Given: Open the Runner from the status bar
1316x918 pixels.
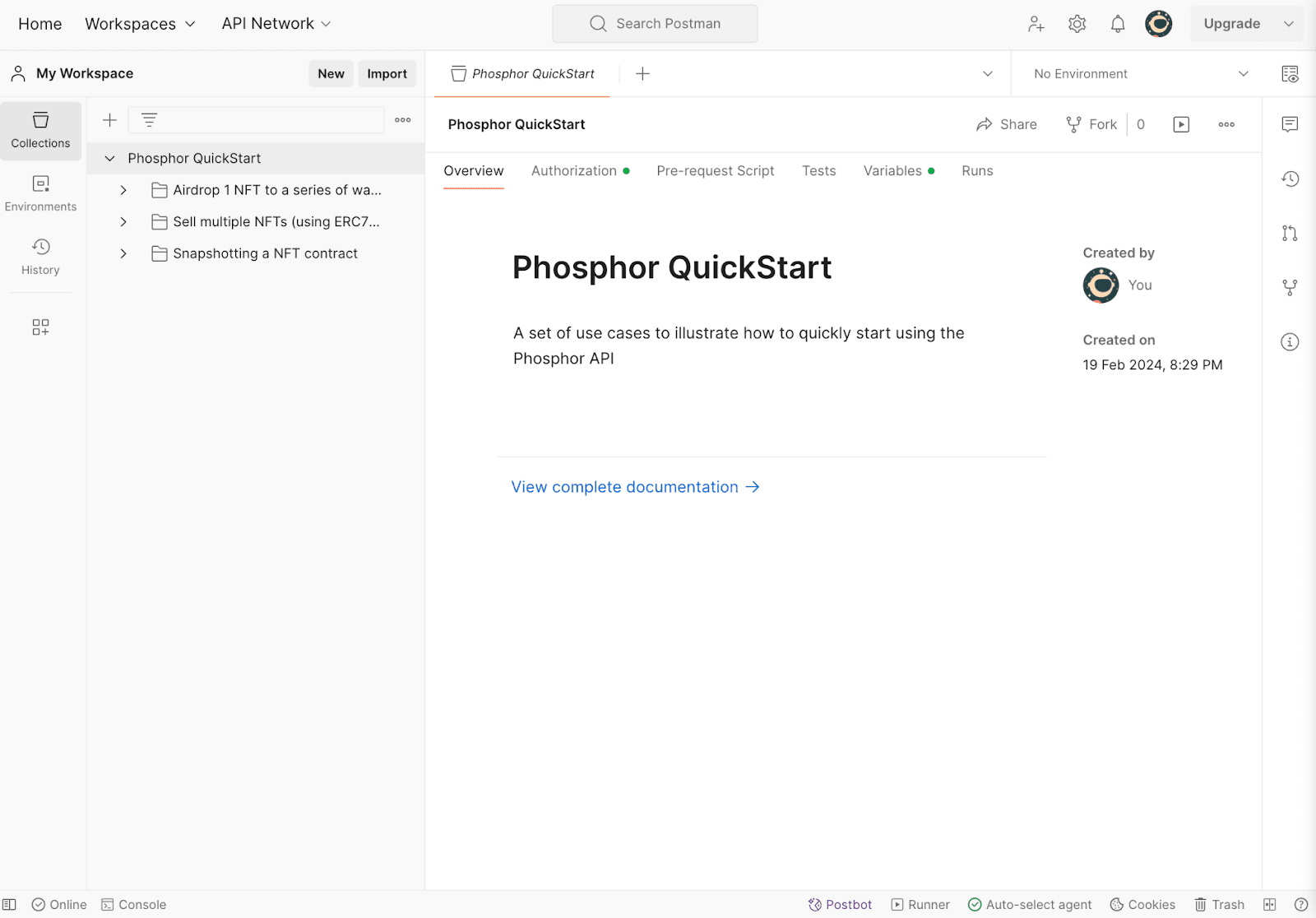Looking at the screenshot, I should [x=920, y=905].
